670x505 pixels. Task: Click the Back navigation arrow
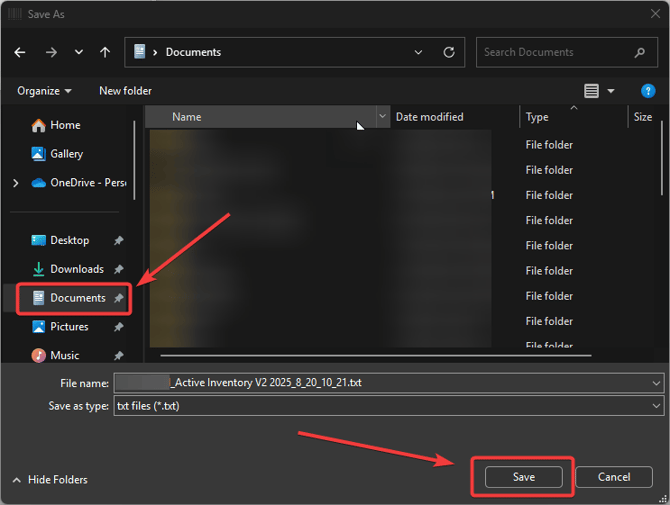coord(20,52)
